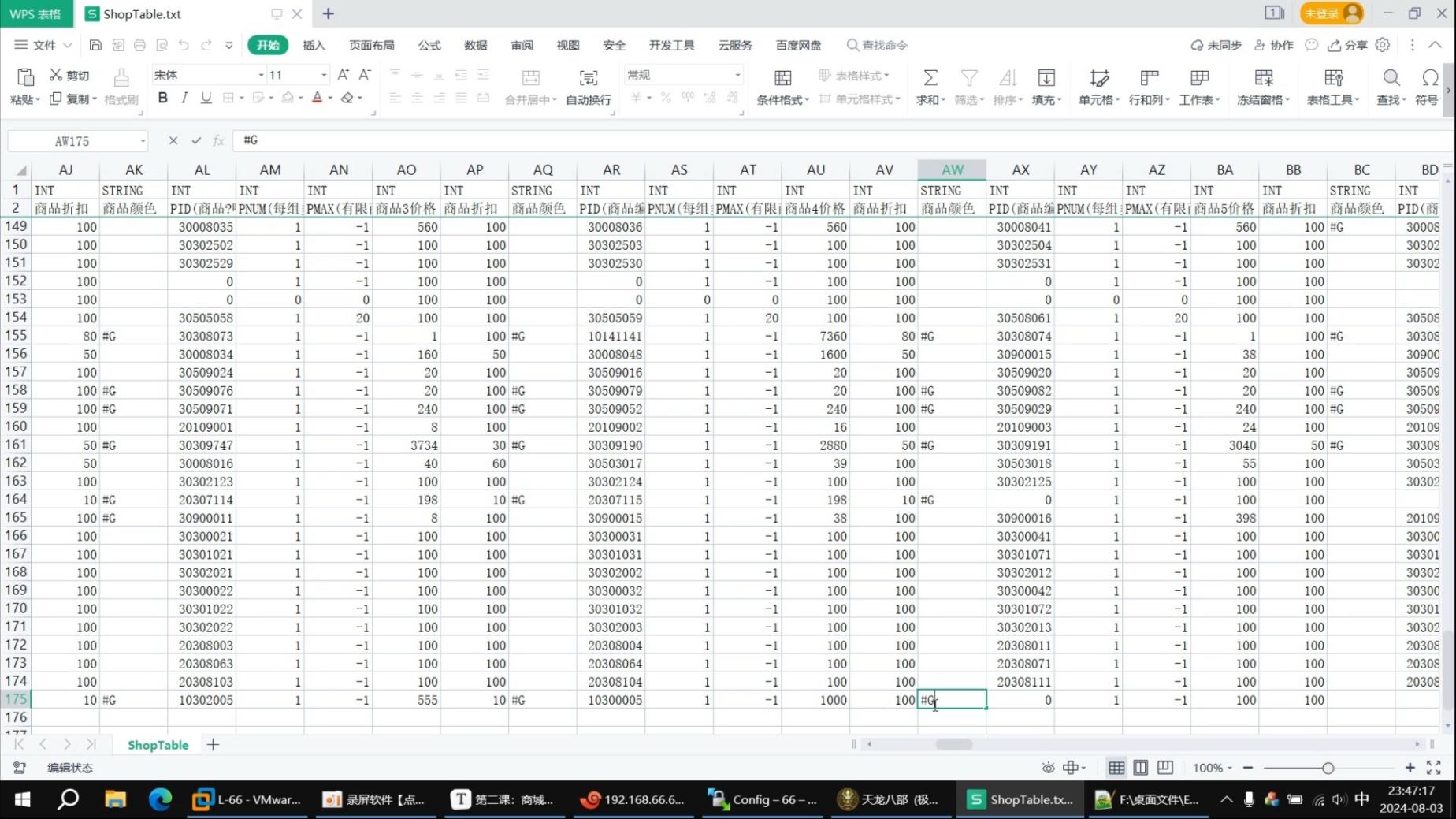Click the 协作 collaborate button
The height and width of the screenshot is (819, 1456).
click(x=1274, y=45)
